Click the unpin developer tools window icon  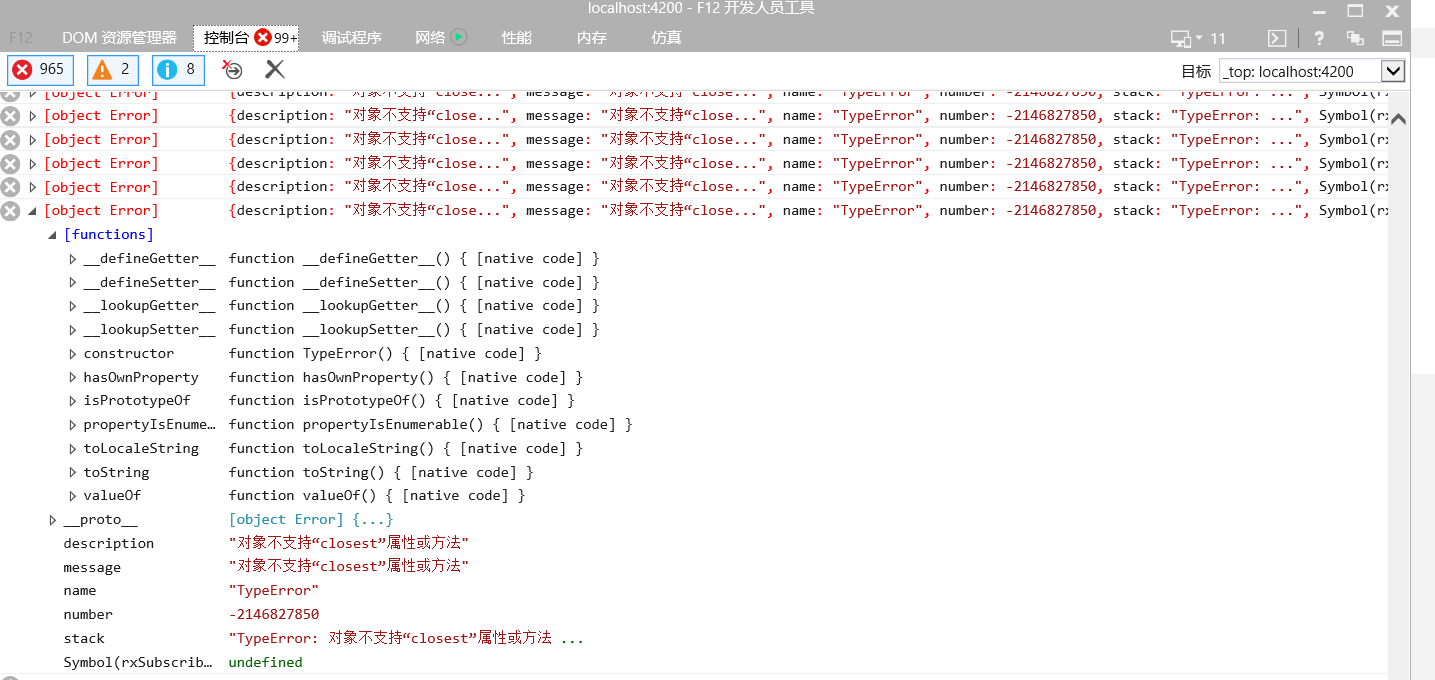point(1355,37)
